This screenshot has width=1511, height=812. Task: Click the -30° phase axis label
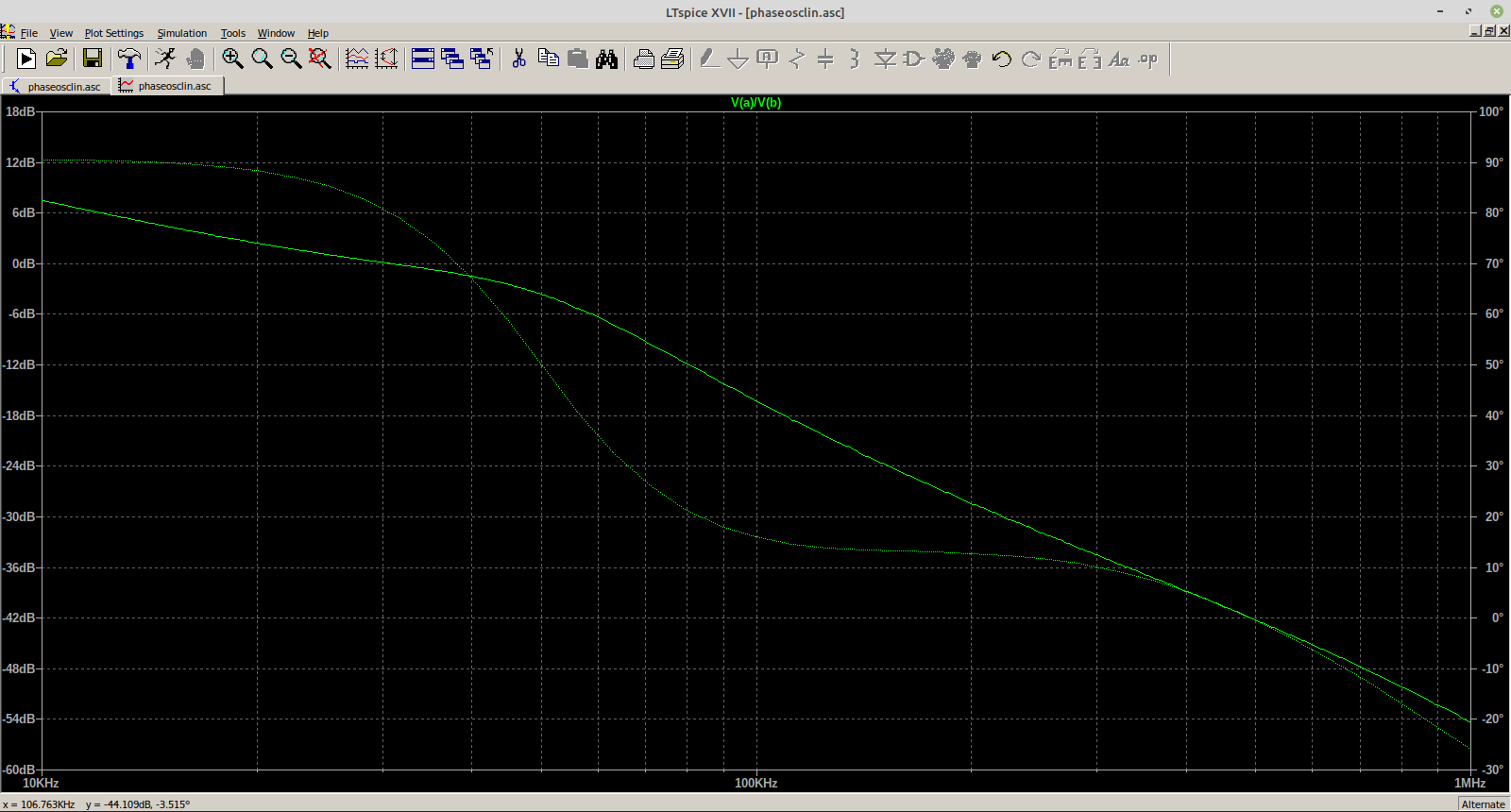pyautogui.click(x=1493, y=770)
